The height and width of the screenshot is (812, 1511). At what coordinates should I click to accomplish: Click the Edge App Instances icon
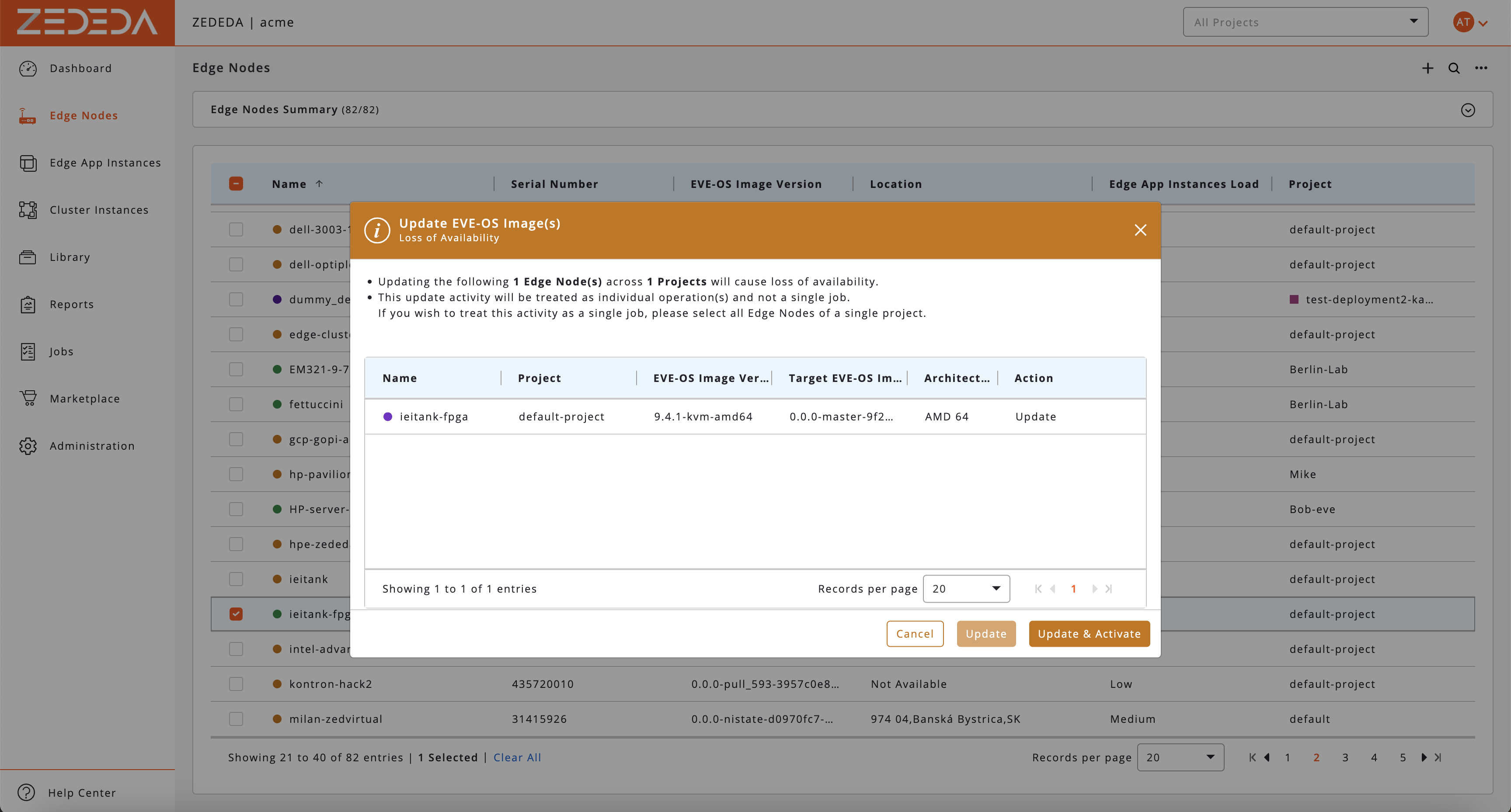(x=28, y=163)
